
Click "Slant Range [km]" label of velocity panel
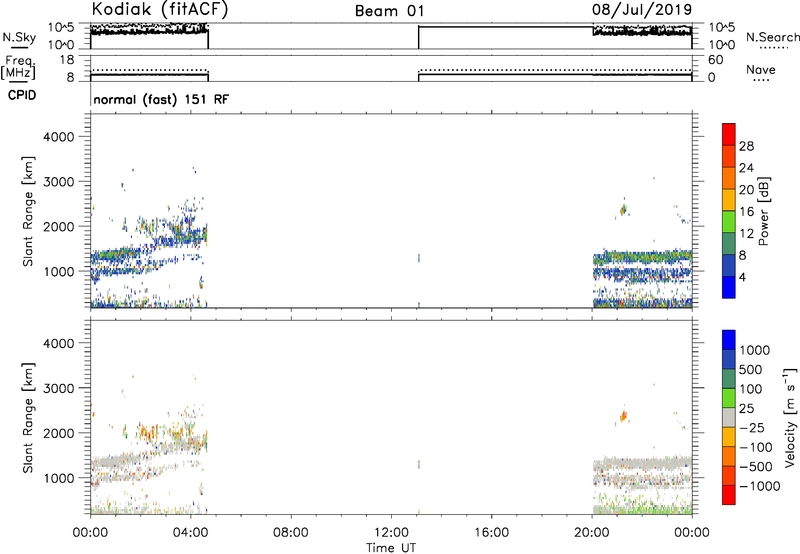coord(28,418)
